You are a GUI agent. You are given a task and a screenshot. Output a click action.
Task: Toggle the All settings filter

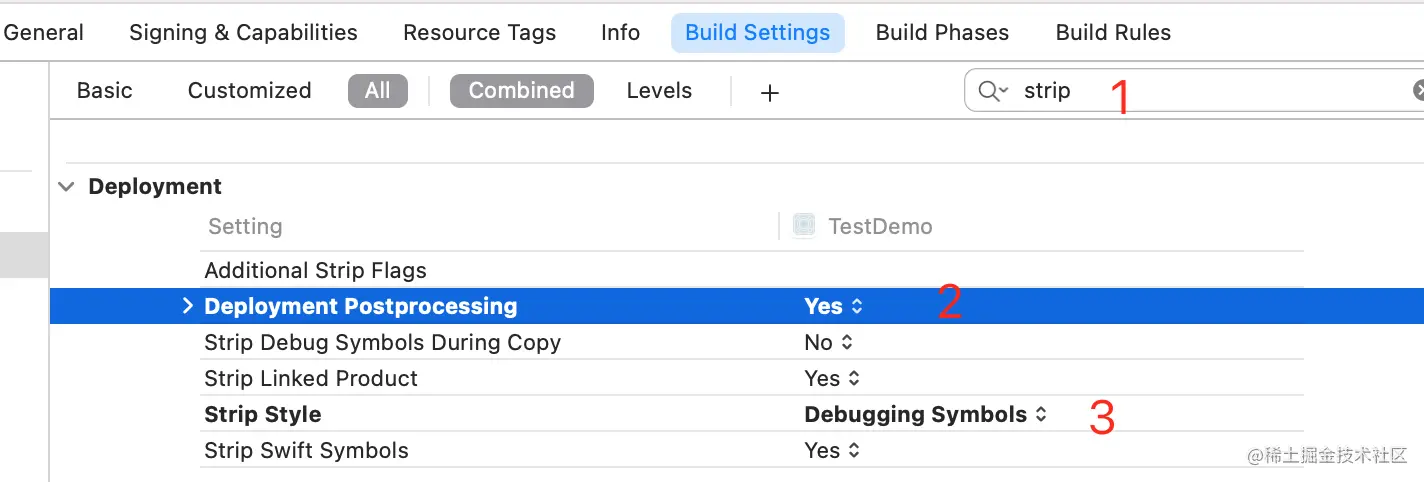pos(377,91)
